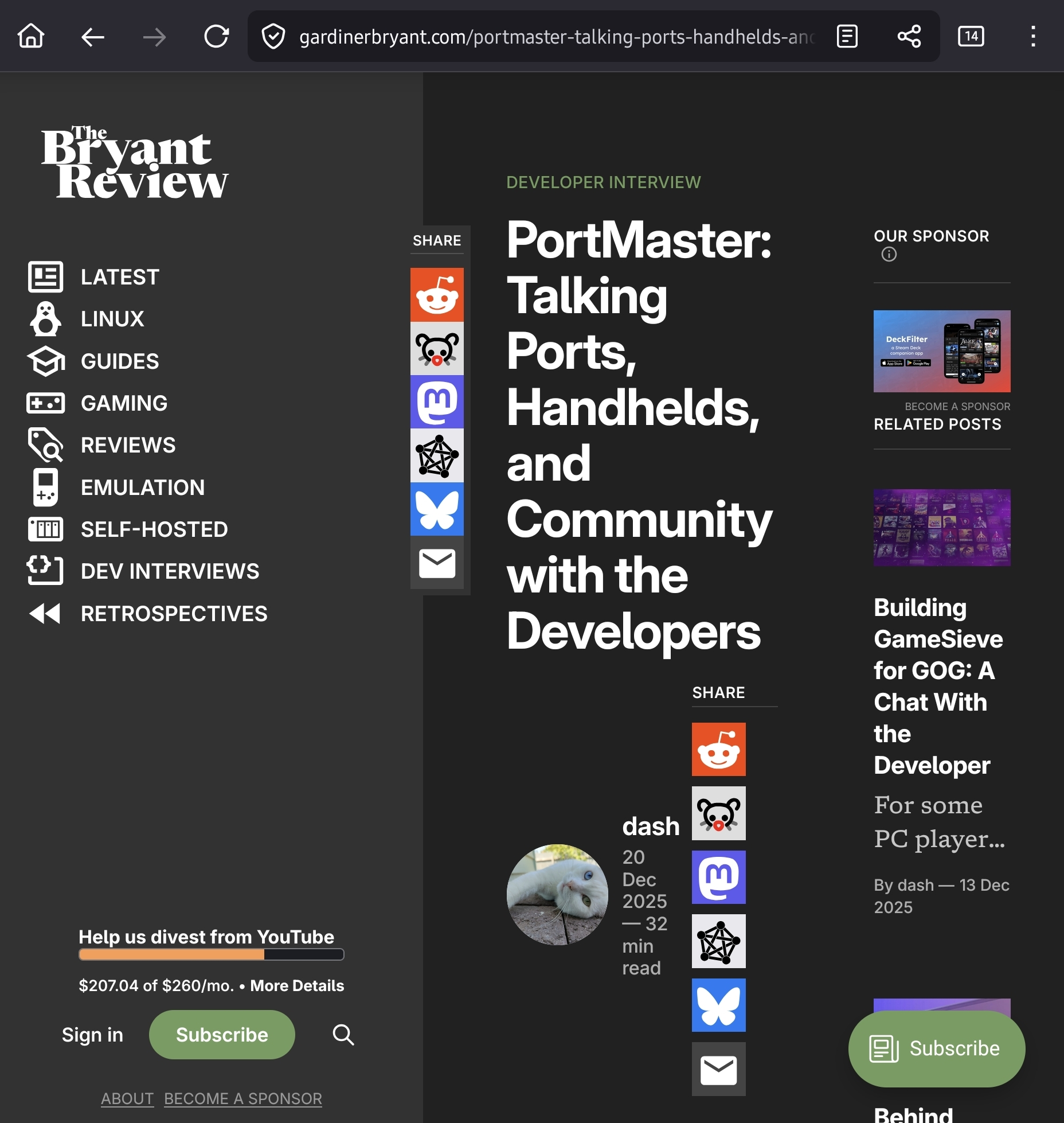This screenshot has width=1064, height=1123.
Task: Click the 'By dash — 13 Dec 2025' byline
Action: (942, 896)
